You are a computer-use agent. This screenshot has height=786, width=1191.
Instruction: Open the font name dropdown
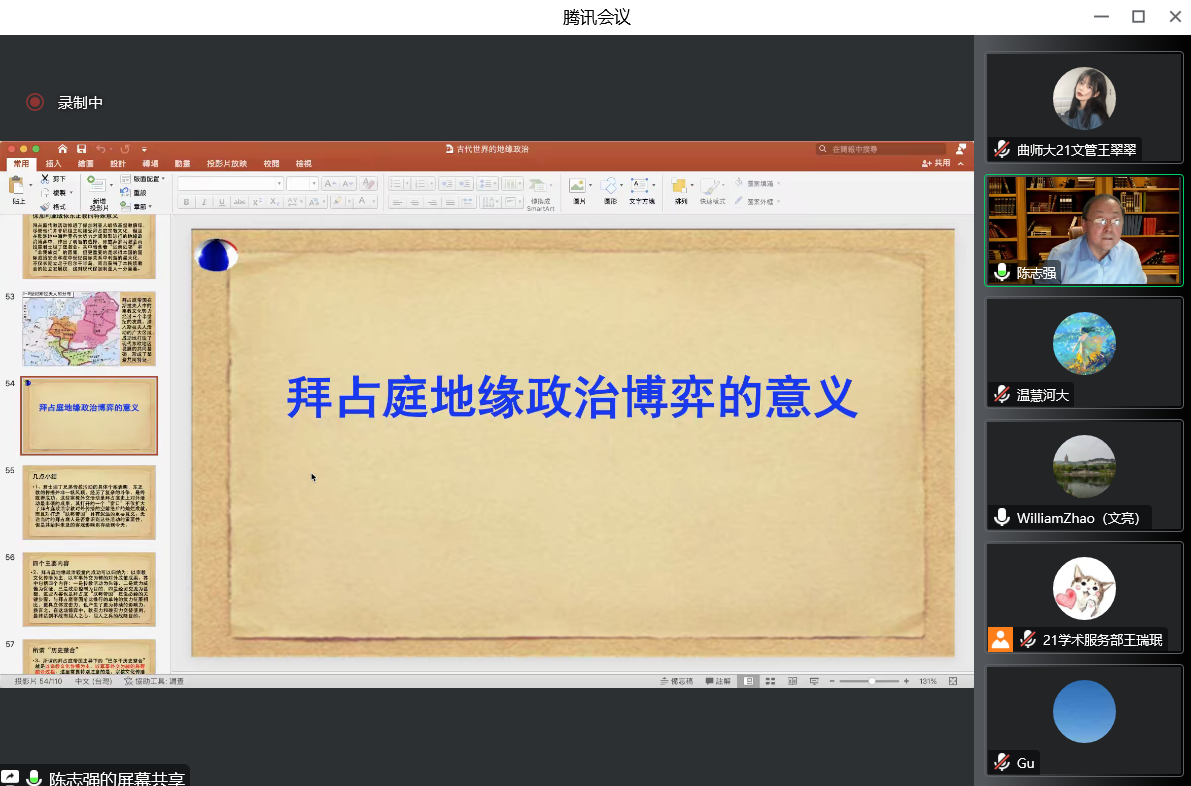coord(279,184)
